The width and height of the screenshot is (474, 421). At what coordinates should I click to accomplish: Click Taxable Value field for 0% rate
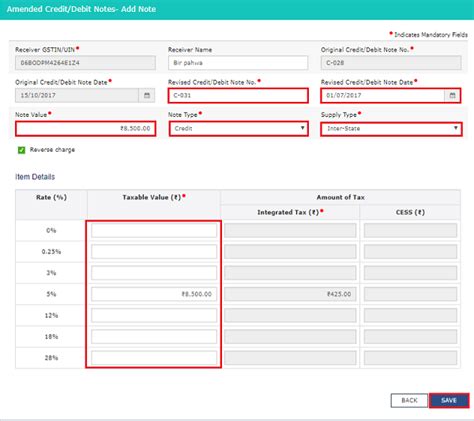[x=154, y=230]
